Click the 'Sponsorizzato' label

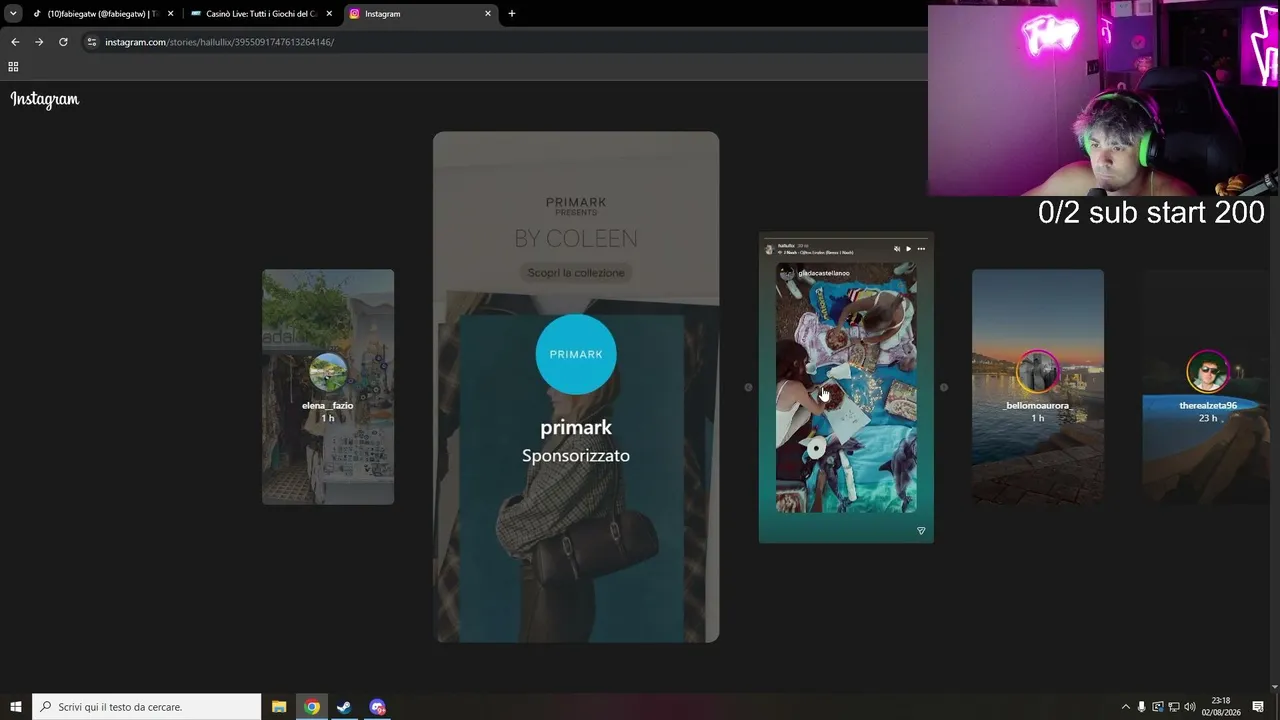pyautogui.click(x=576, y=456)
